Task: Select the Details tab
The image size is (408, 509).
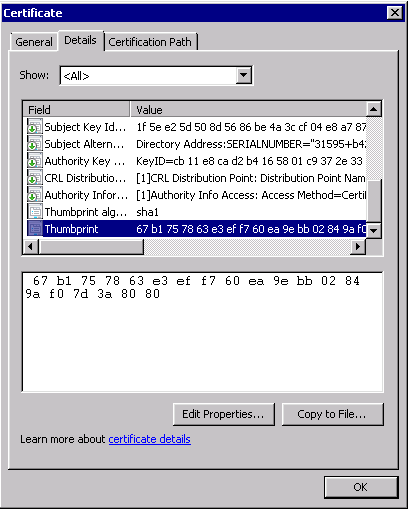Action: (x=80, y=40)
